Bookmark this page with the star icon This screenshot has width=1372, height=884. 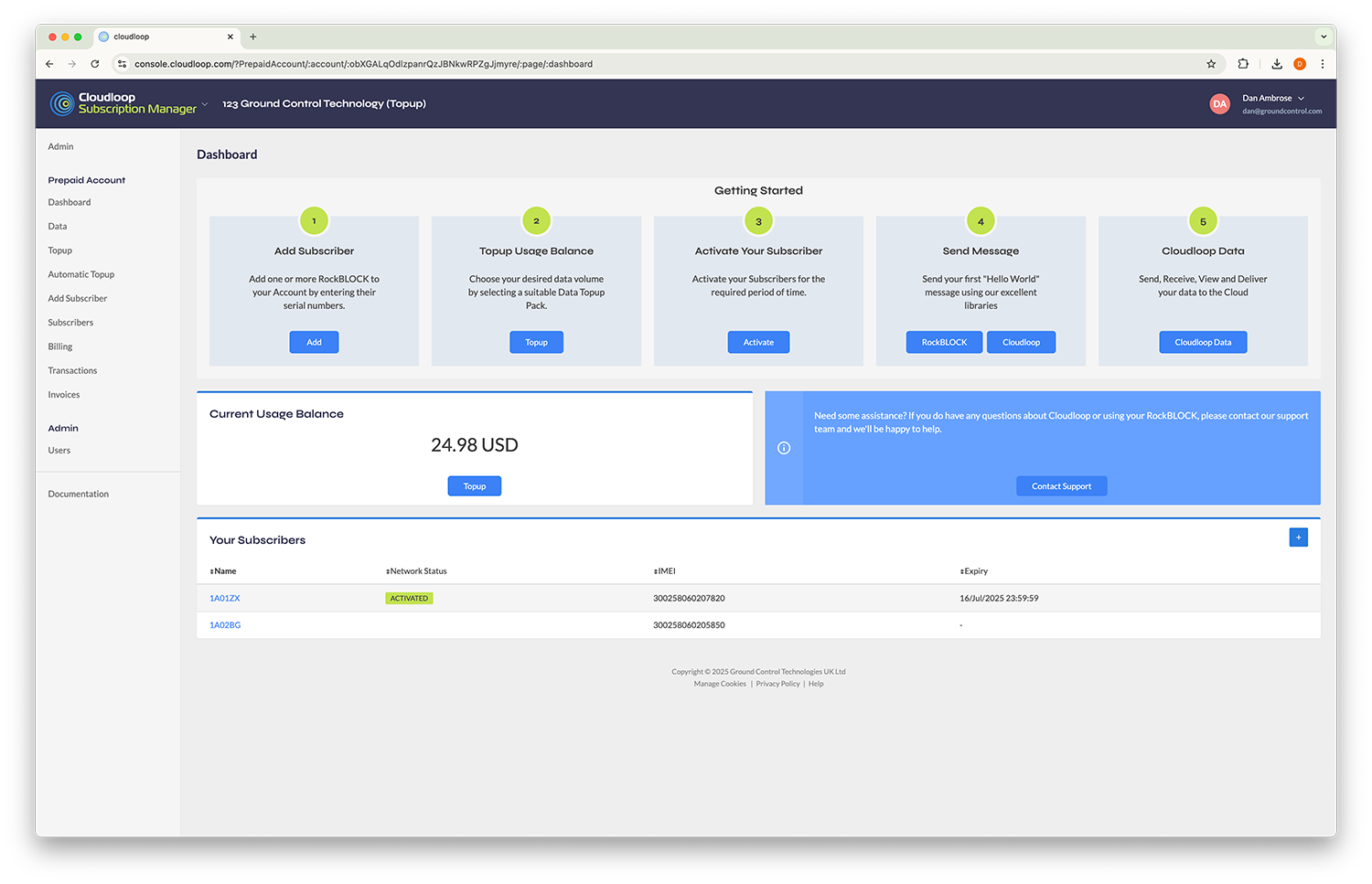pyautogui.click(x=1211, y=64)
